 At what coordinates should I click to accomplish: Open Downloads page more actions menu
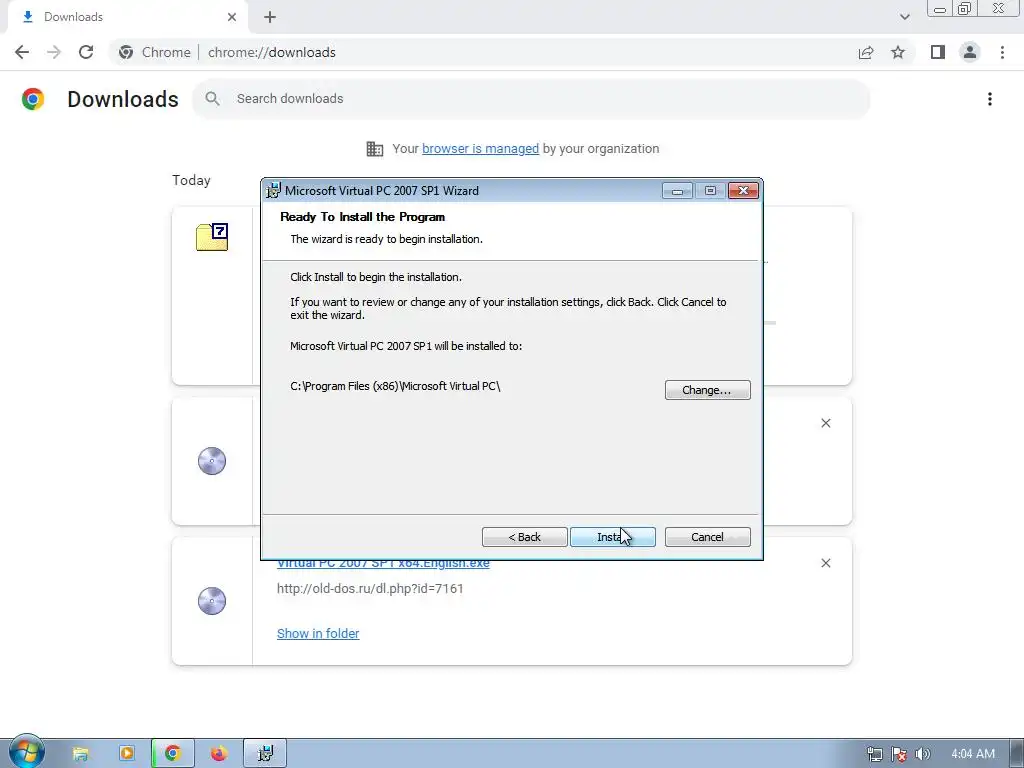(x=990, y=99)
